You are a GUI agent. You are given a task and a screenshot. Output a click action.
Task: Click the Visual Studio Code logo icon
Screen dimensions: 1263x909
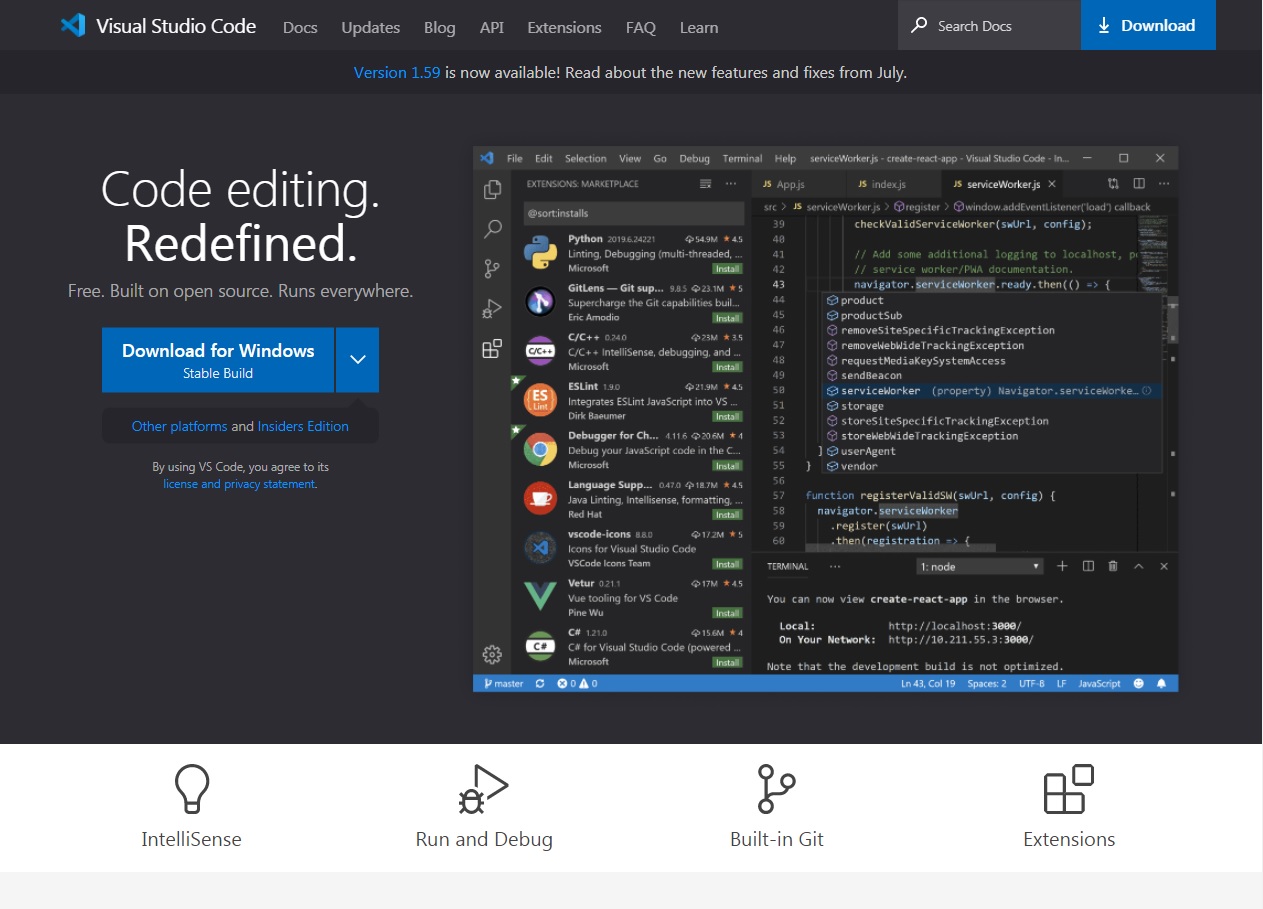[73, 26]
